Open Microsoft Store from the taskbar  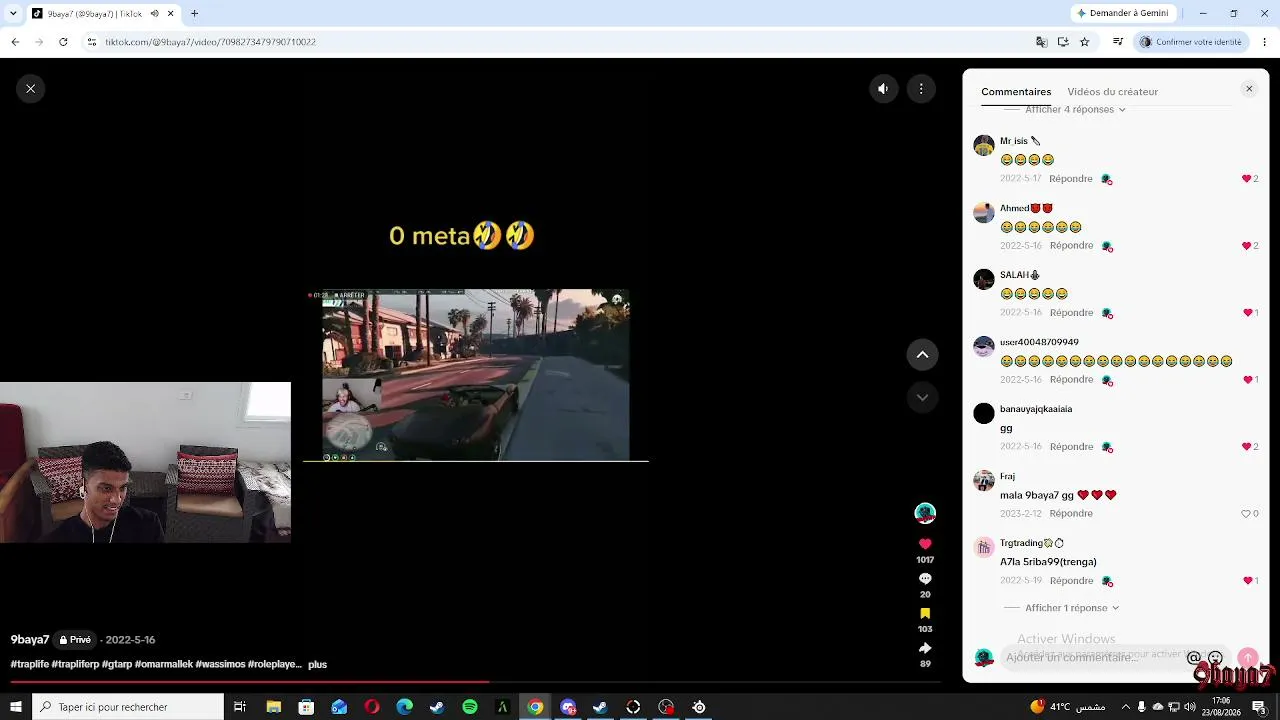tap(306, 707)
